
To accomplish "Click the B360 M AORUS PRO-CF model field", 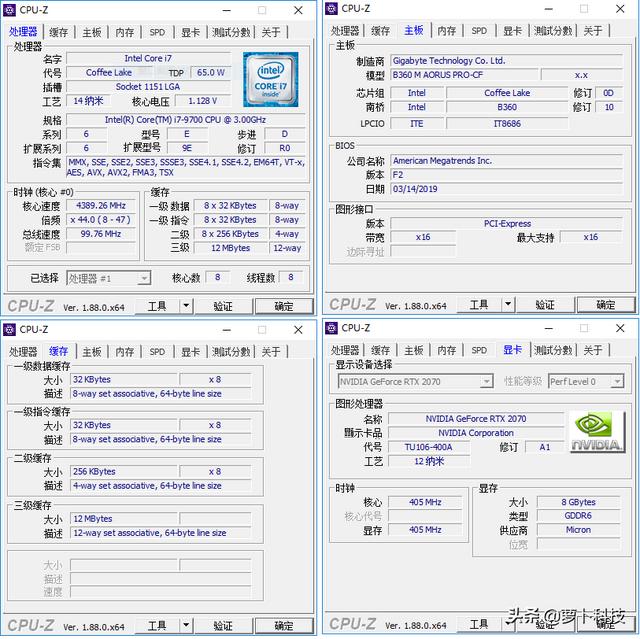I will [464, 75].
